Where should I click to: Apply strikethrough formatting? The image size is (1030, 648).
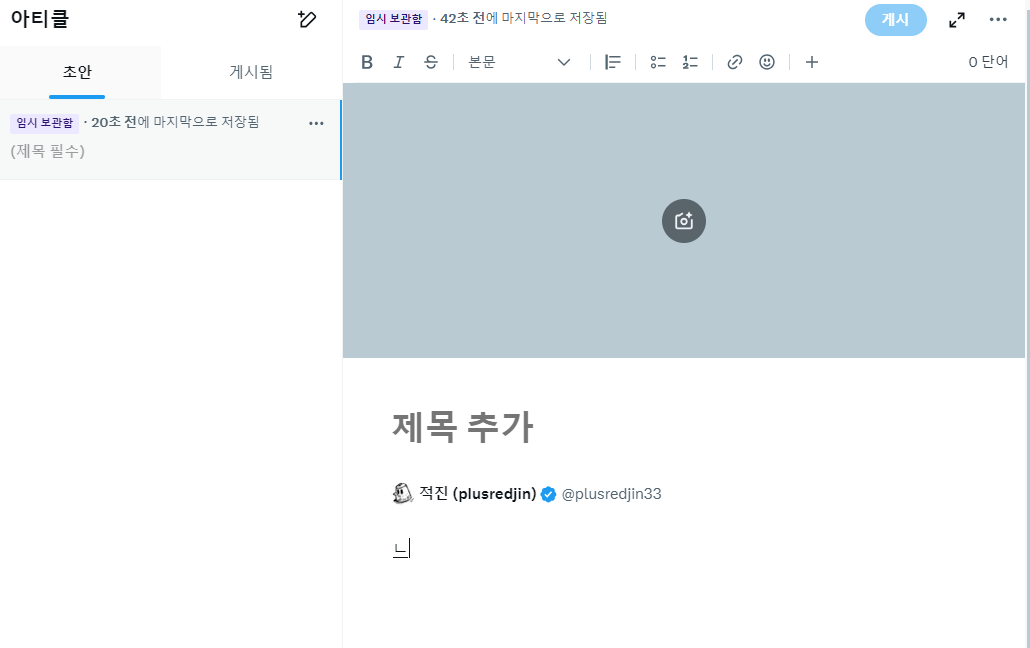click(x=430, y=62)
